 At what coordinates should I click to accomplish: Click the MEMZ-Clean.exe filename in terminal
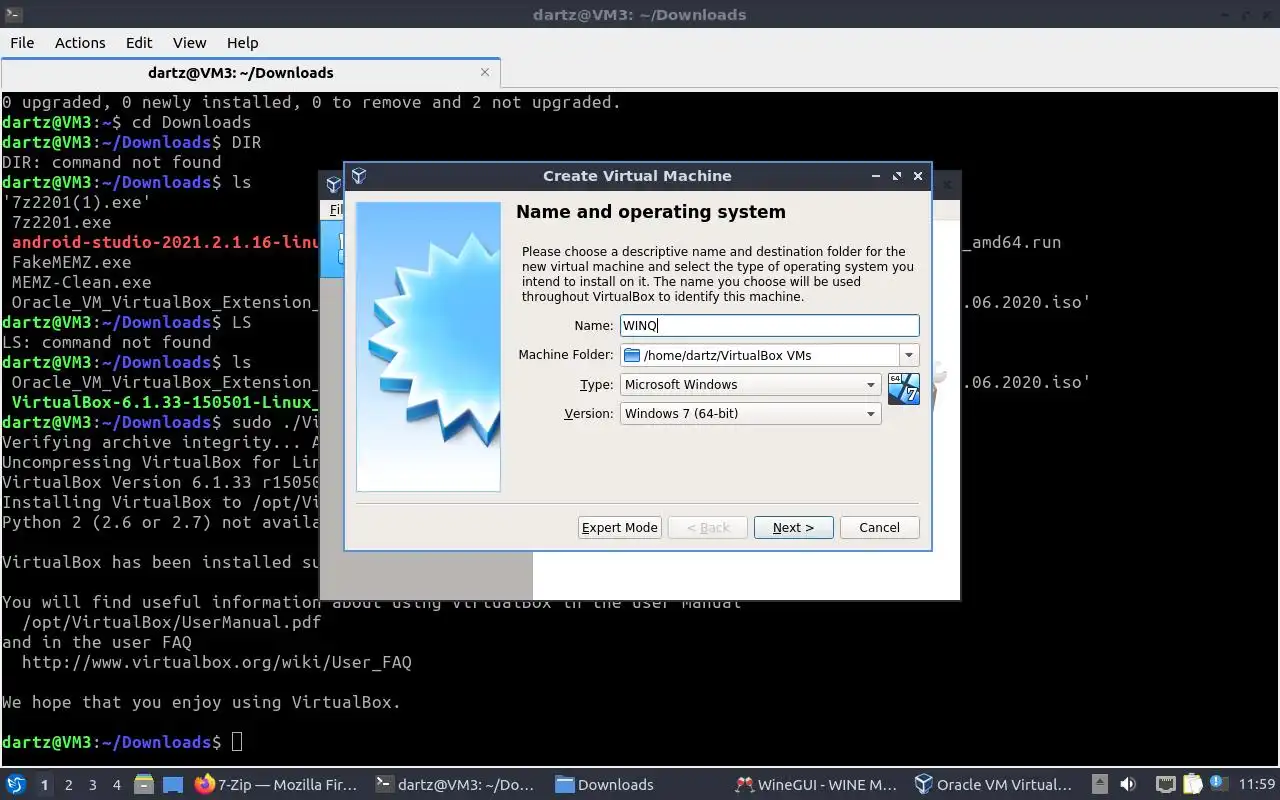pyautogui.click(x=82, y=282)
